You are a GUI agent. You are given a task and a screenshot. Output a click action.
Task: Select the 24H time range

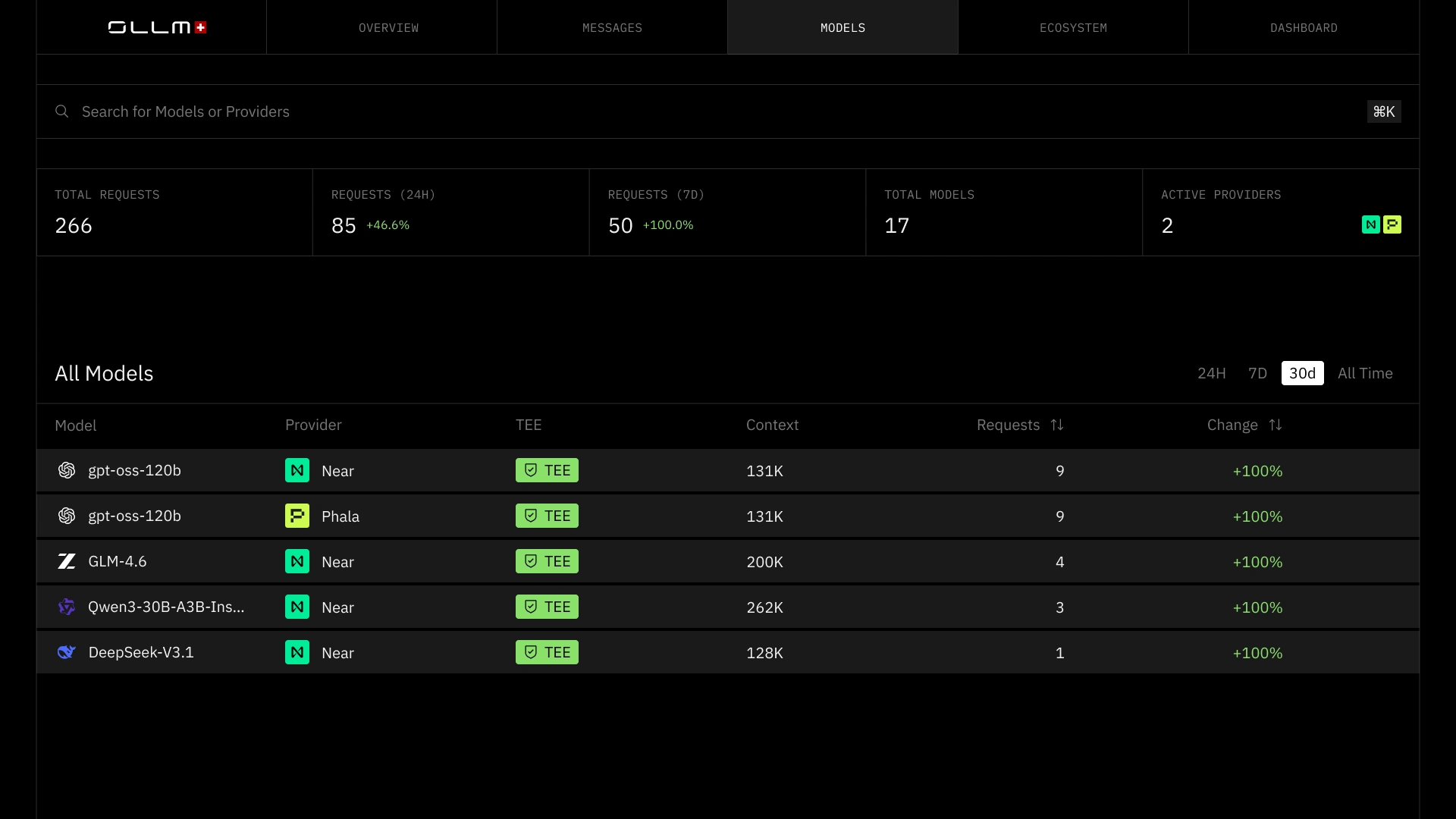pos(1211,373)
